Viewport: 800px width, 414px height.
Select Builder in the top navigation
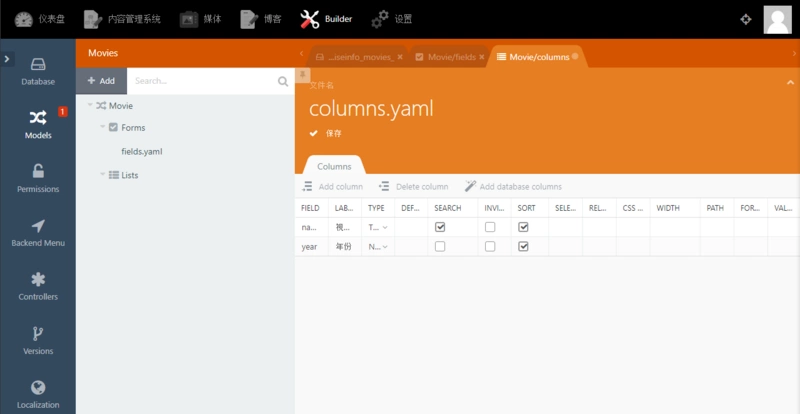[x=326, y=19]
